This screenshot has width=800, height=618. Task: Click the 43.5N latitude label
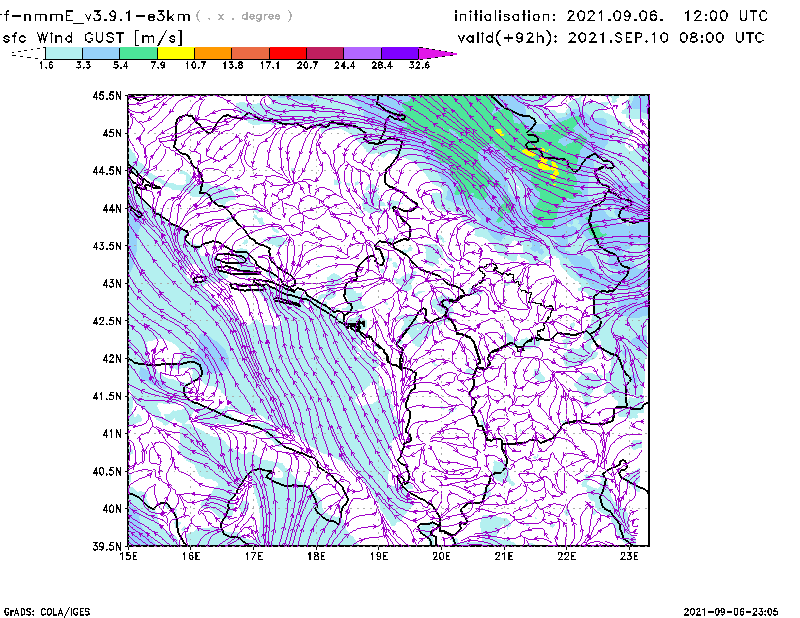tap(107, 246)
